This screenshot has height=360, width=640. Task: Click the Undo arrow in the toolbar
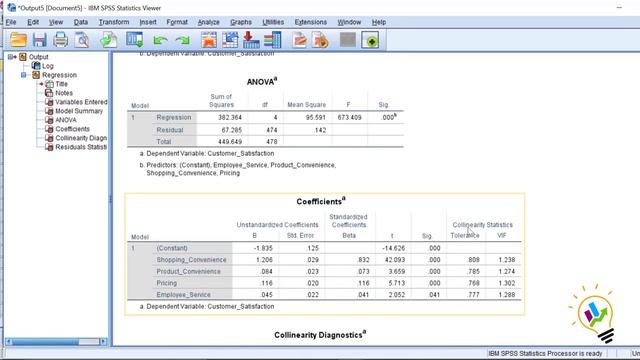click(x=160, y=40)
